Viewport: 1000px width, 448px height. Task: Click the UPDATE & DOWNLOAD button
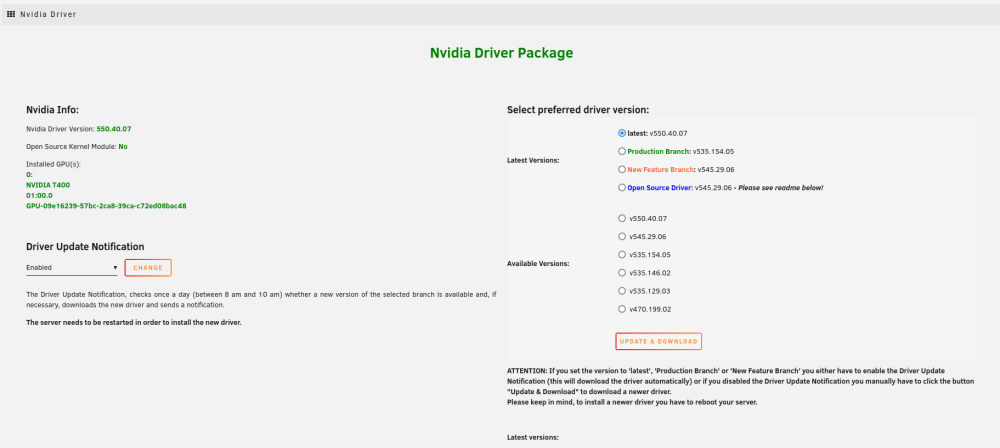coord(658,341)
